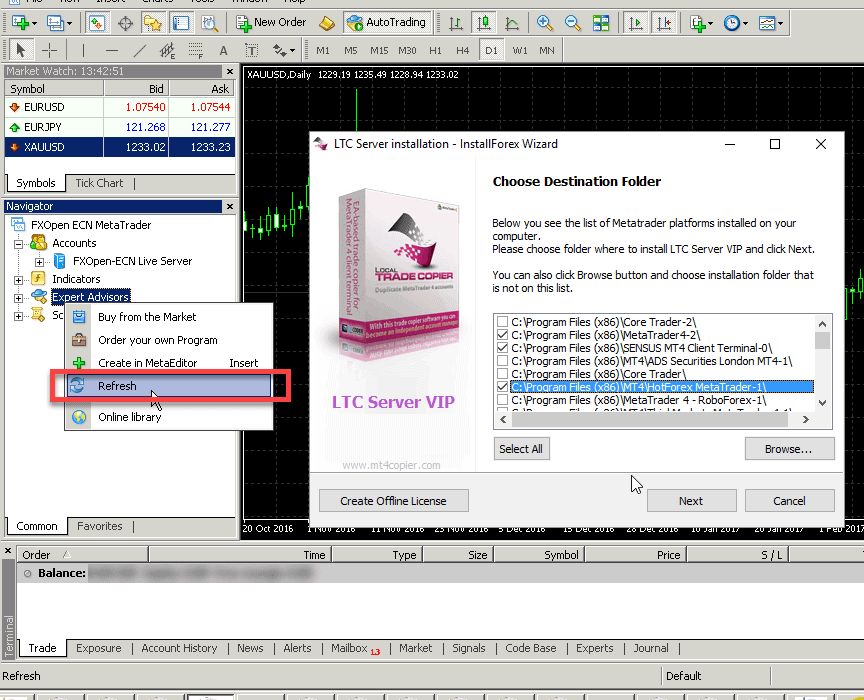Zoom out on the chart

[x=573, y=23]
